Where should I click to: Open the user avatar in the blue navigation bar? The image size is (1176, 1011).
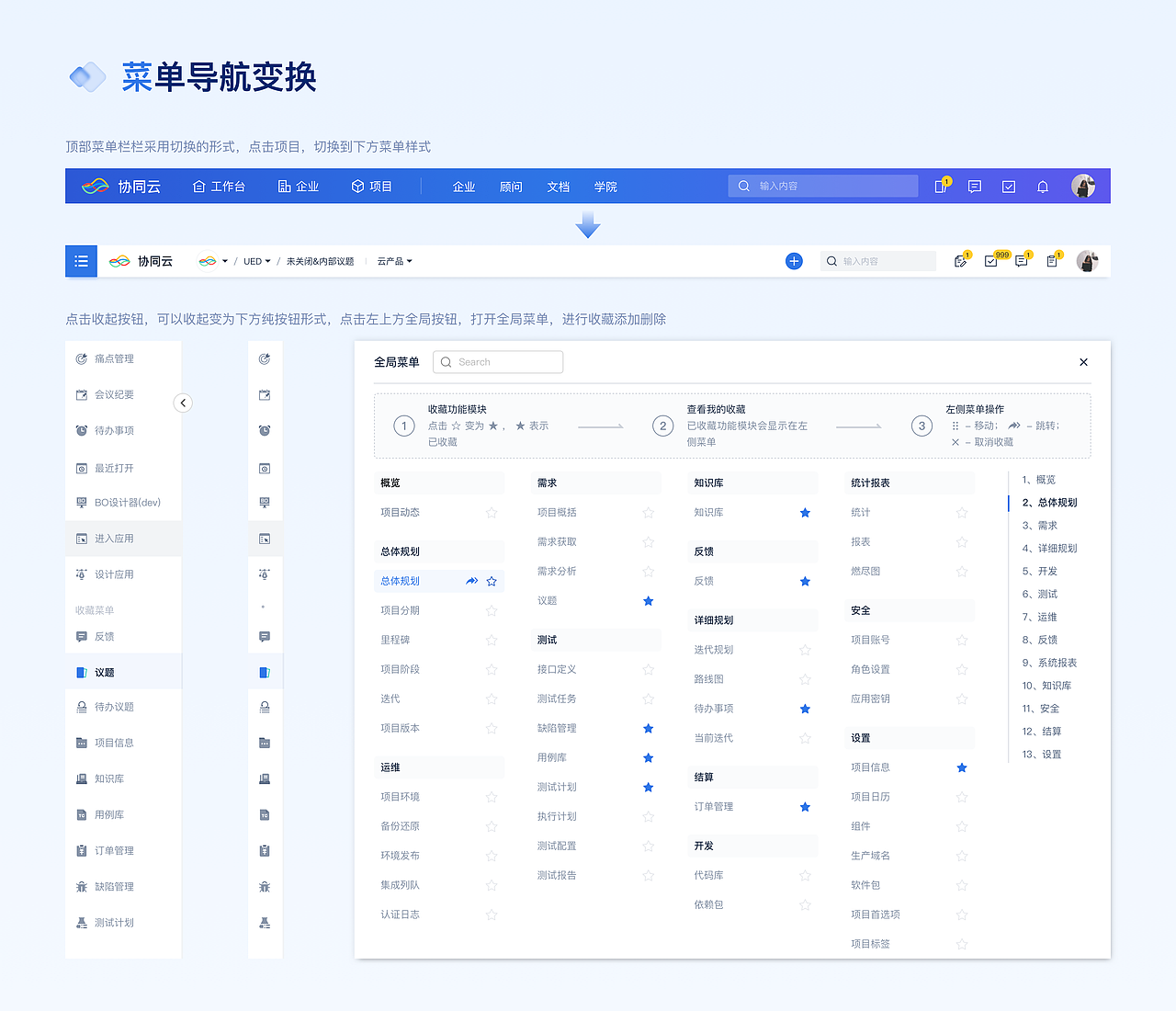[x=1083, y=186]
